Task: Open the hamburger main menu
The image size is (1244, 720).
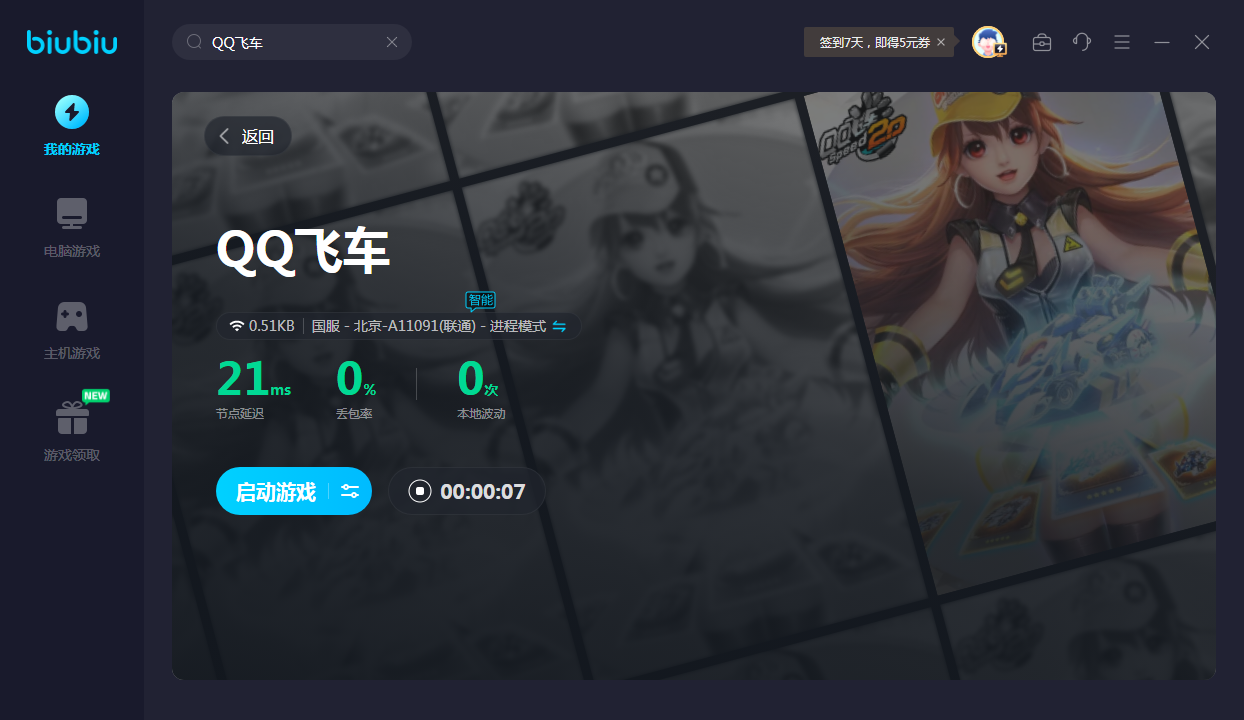Action: 1122,42
